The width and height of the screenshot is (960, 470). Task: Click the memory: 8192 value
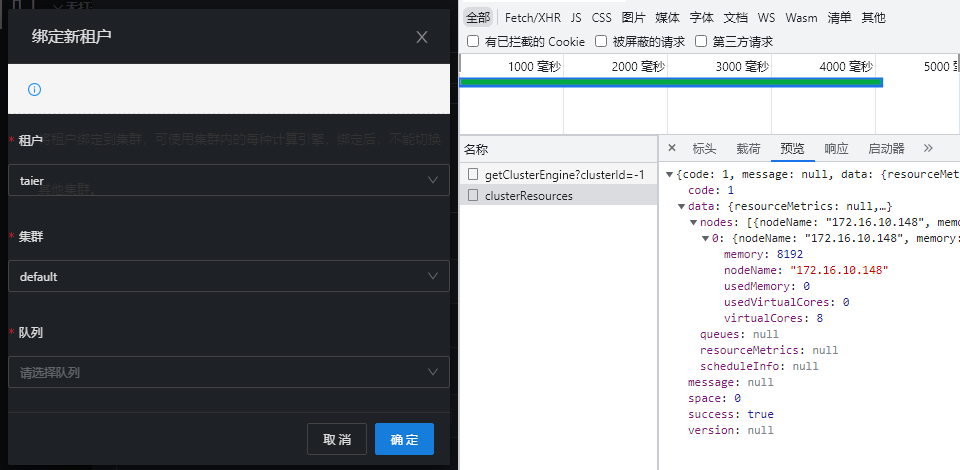click(790, 254)
